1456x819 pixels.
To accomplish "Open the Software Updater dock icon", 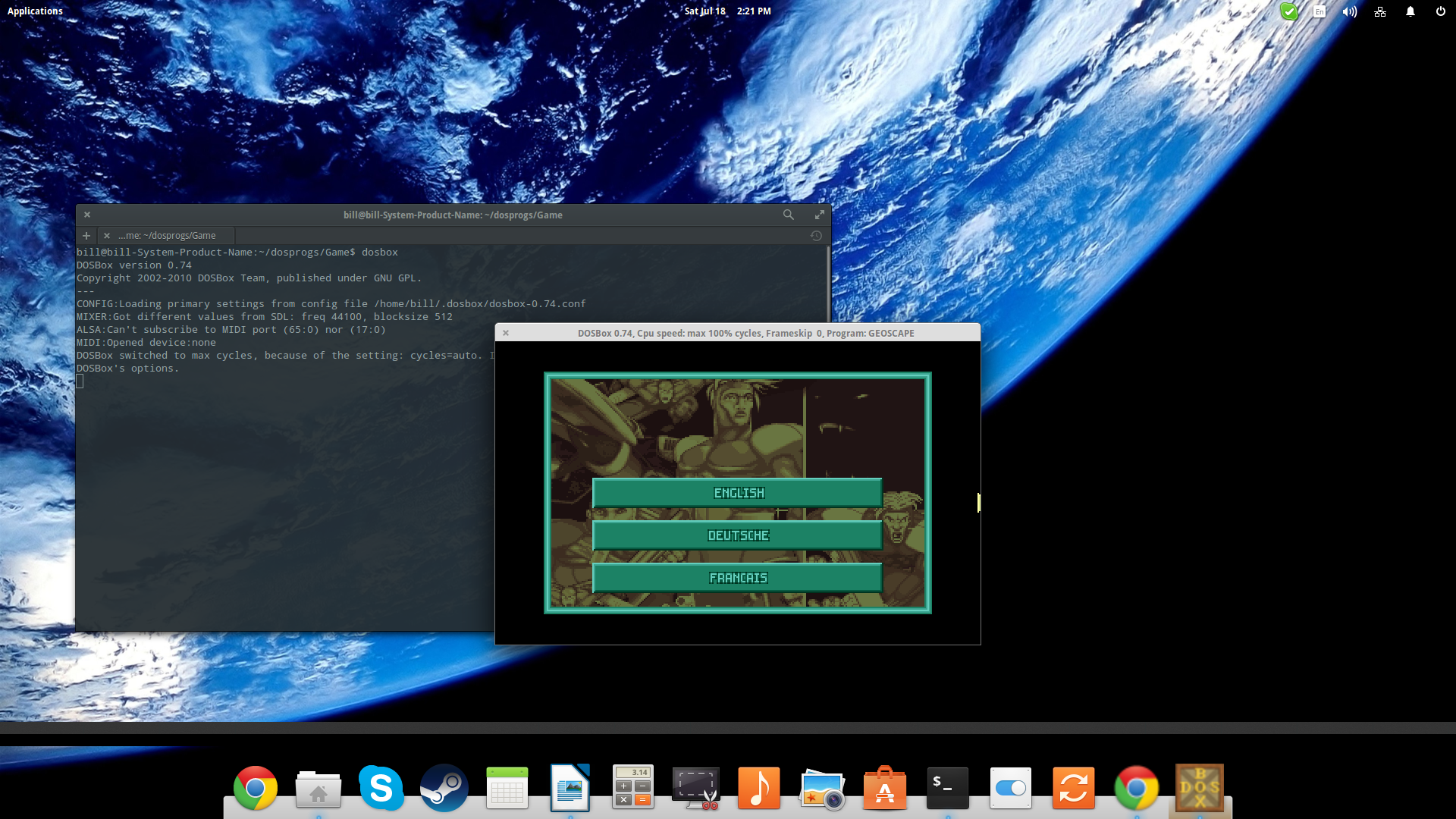I will point(1074,789).
